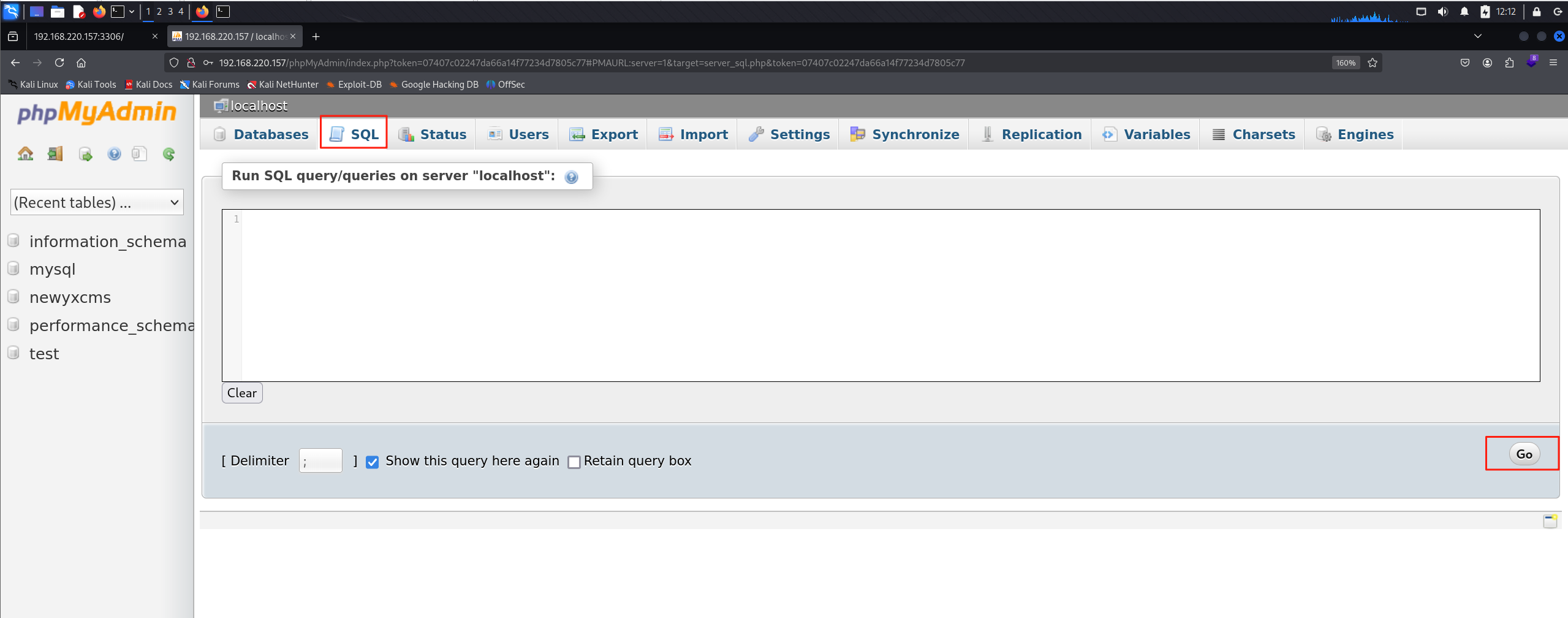Open the terminal launcher dropdown arrow in panel
Viewport: 1568px width, 618px height.
132,11
